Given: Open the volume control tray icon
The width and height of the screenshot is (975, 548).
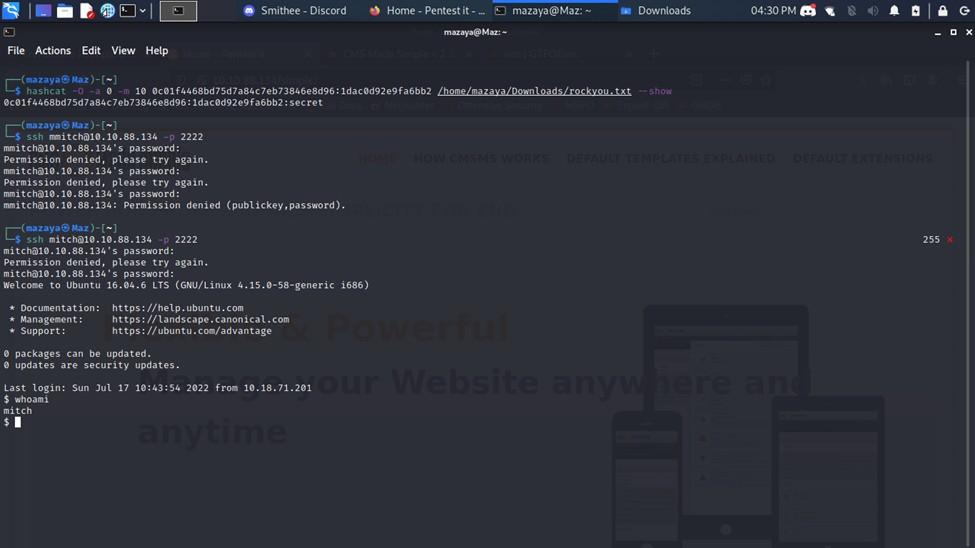Looking at the screenshot, I should tap(872, 11).
